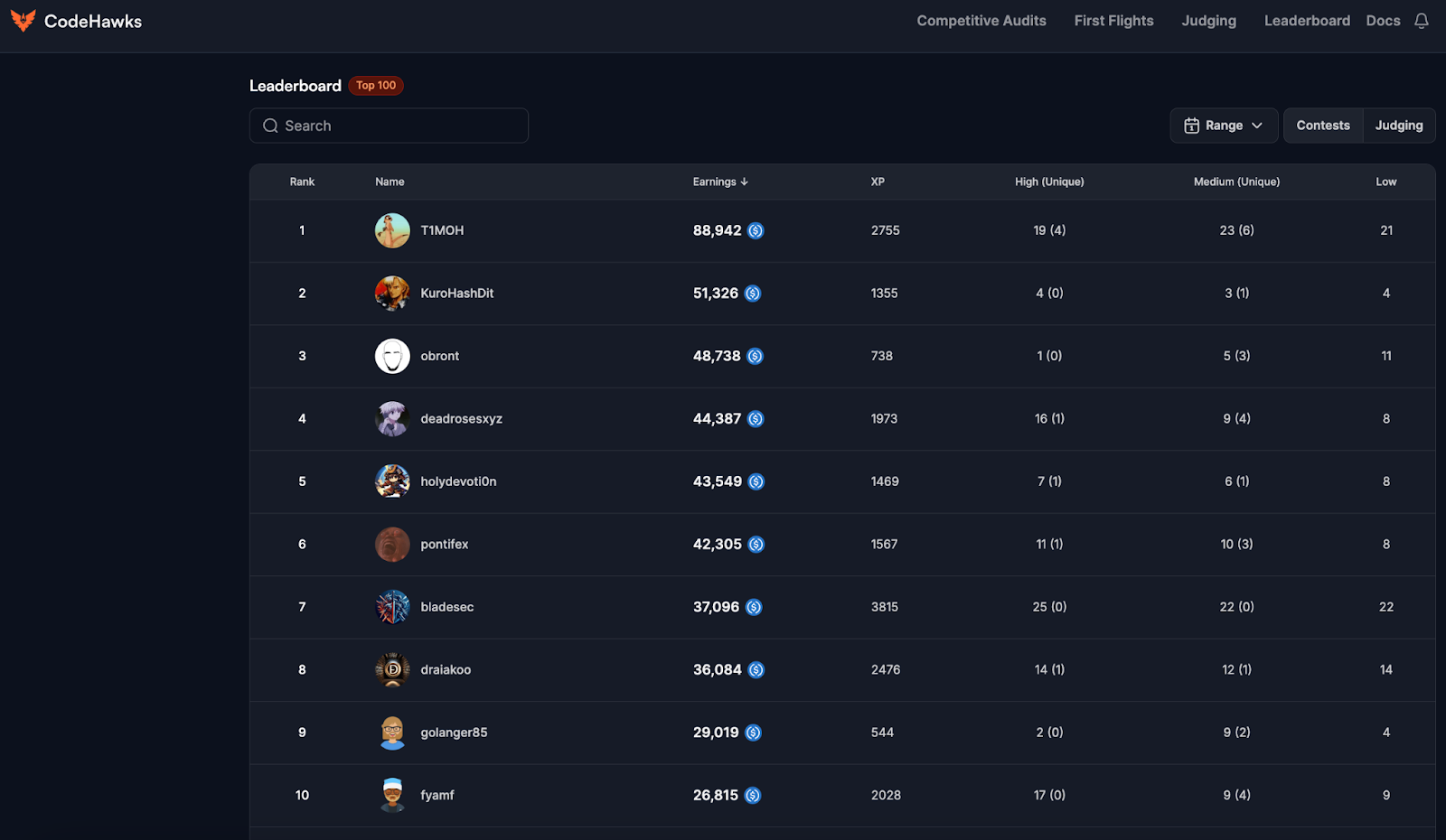Click the avatar for deadrosesxyz

click(x=392, y=419)
